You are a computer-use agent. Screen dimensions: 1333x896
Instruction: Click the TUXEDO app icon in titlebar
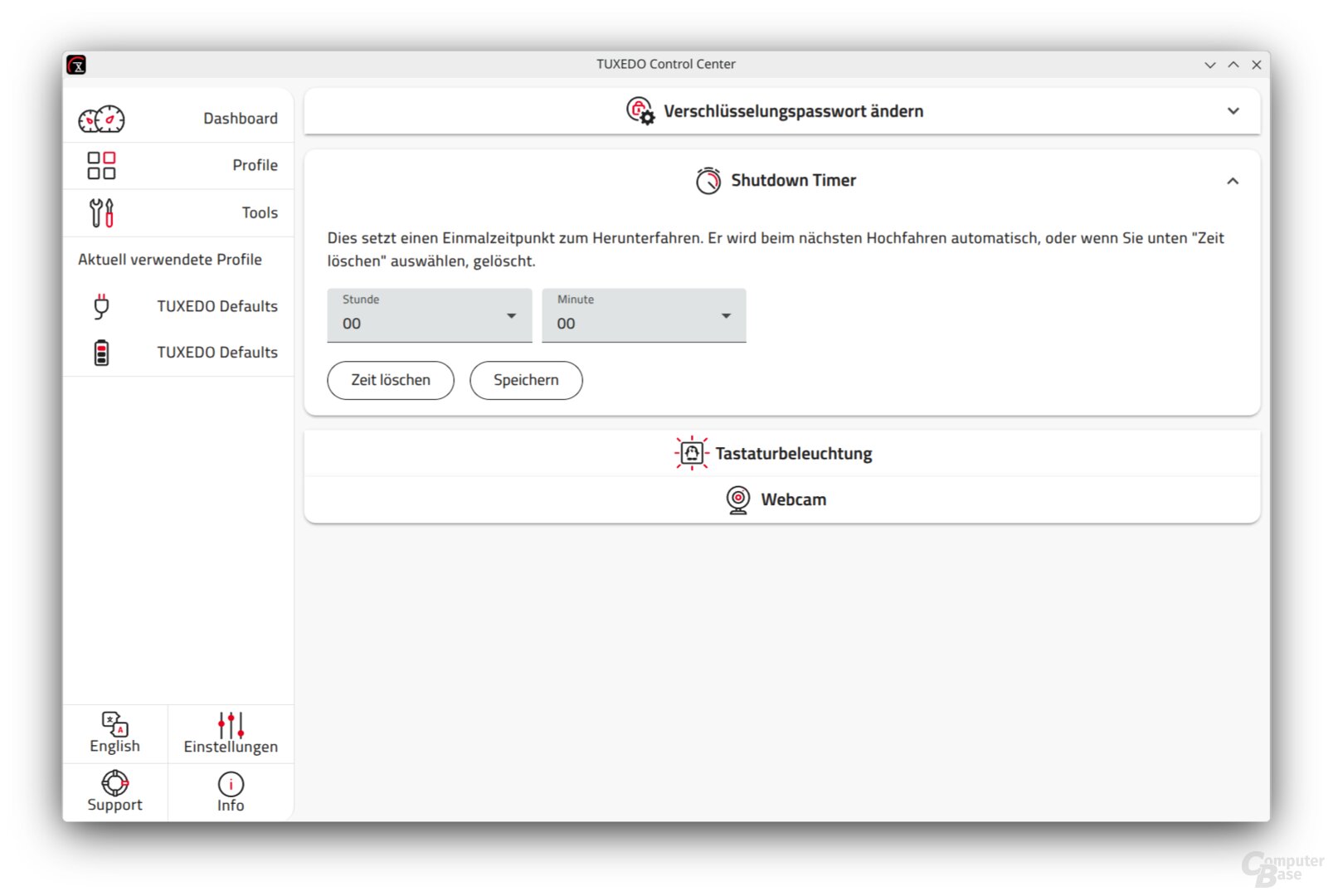(76, 65)
